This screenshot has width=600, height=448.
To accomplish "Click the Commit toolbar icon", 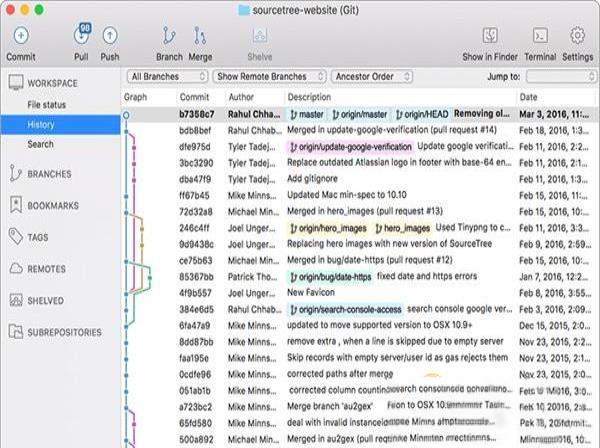I will (21, 36).
